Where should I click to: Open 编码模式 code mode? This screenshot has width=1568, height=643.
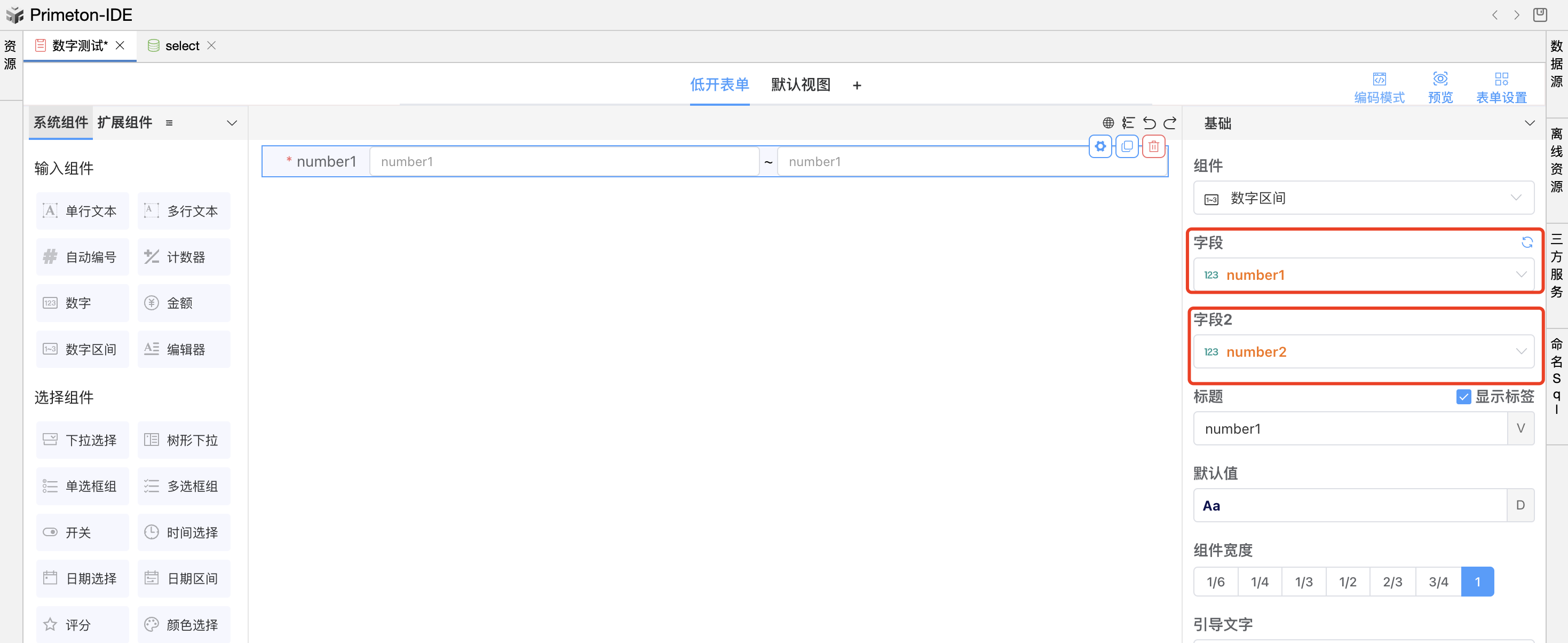pos(1379,88)
